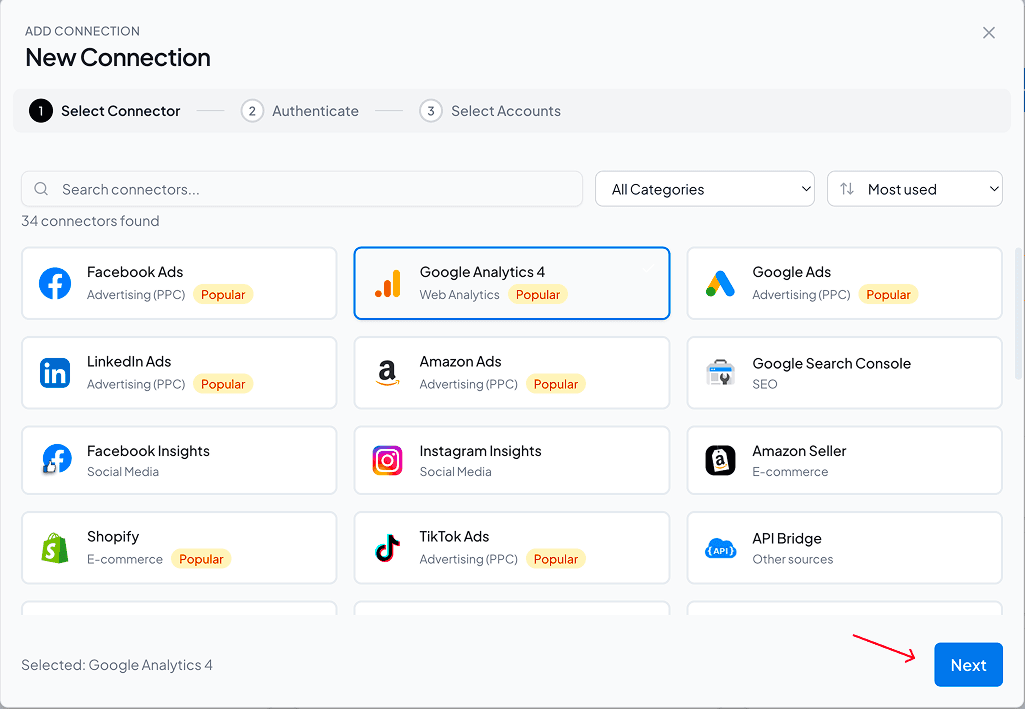Click the Instagram Insights logo icon
1025x709 pixels.
coord(388,461)
